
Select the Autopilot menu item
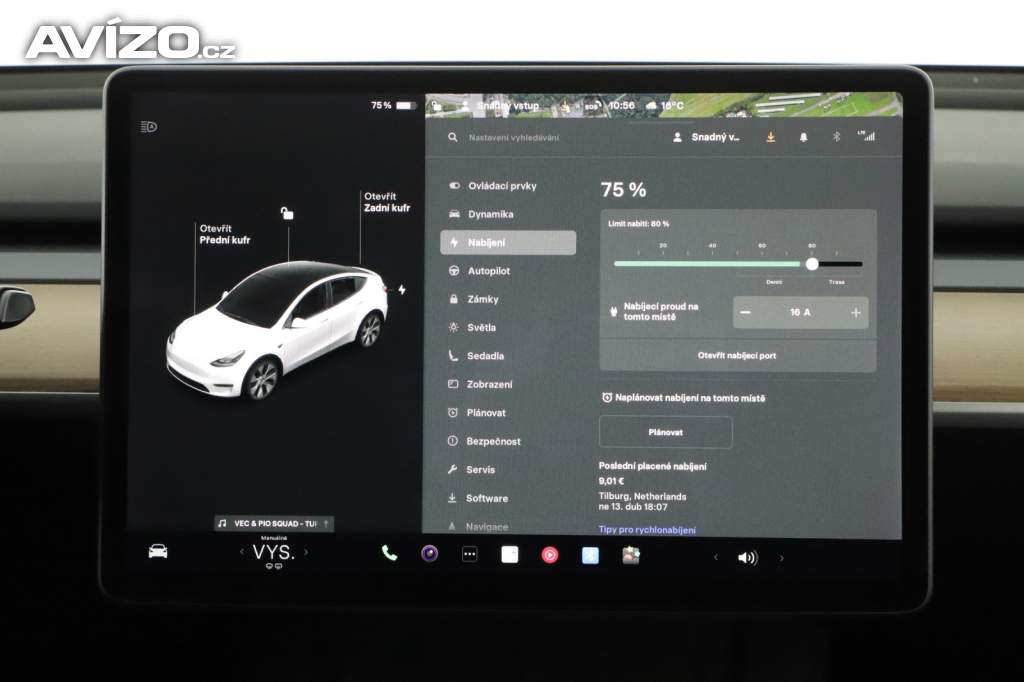click(488, 271)
